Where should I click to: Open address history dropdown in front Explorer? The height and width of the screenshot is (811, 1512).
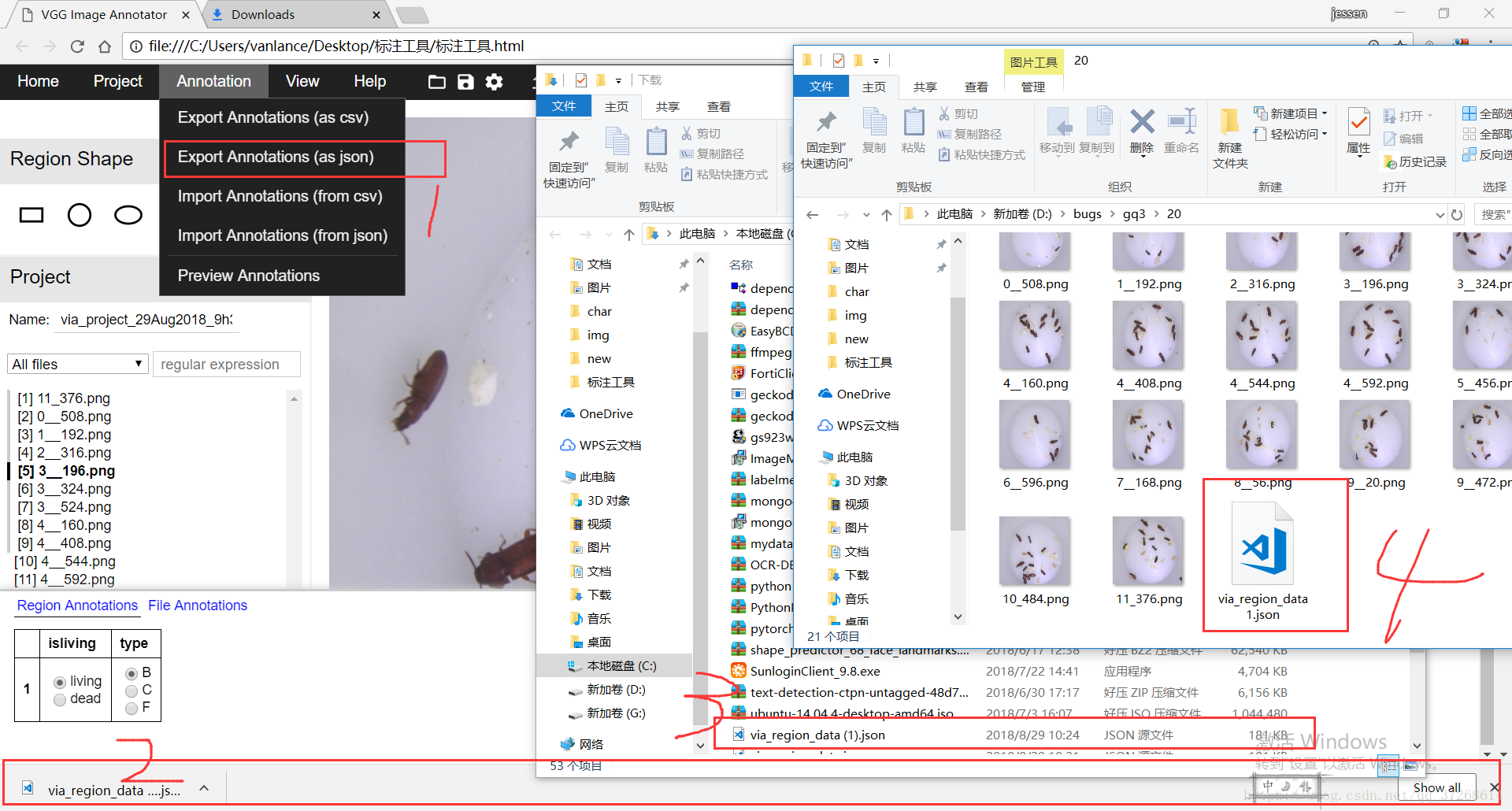[x=1440, y=214]
